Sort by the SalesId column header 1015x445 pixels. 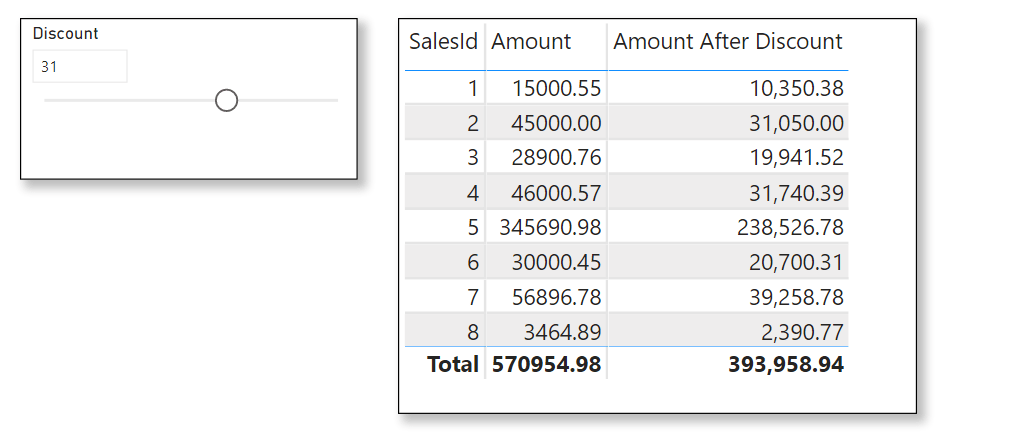443,42
